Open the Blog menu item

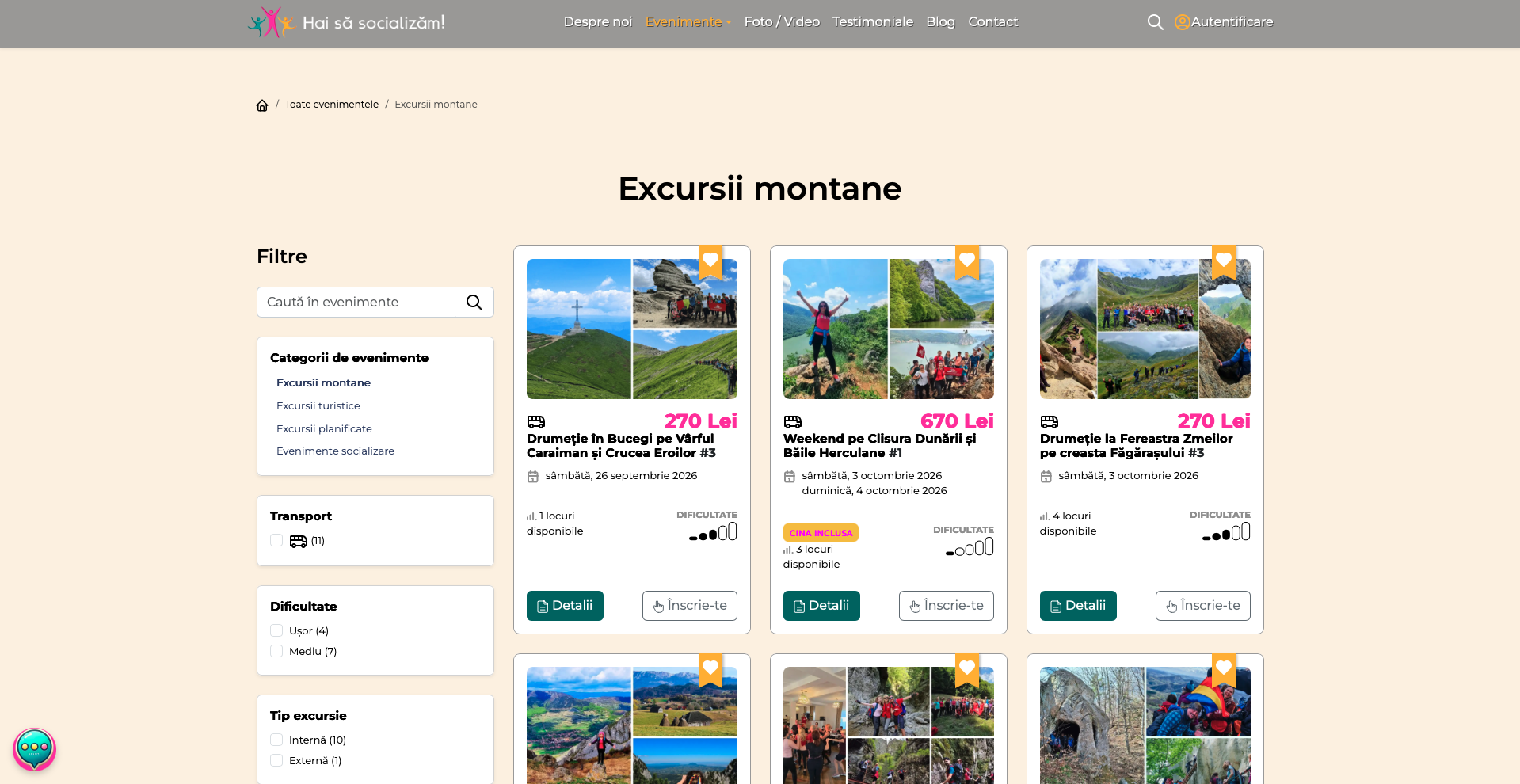click(x=940, y=22)
